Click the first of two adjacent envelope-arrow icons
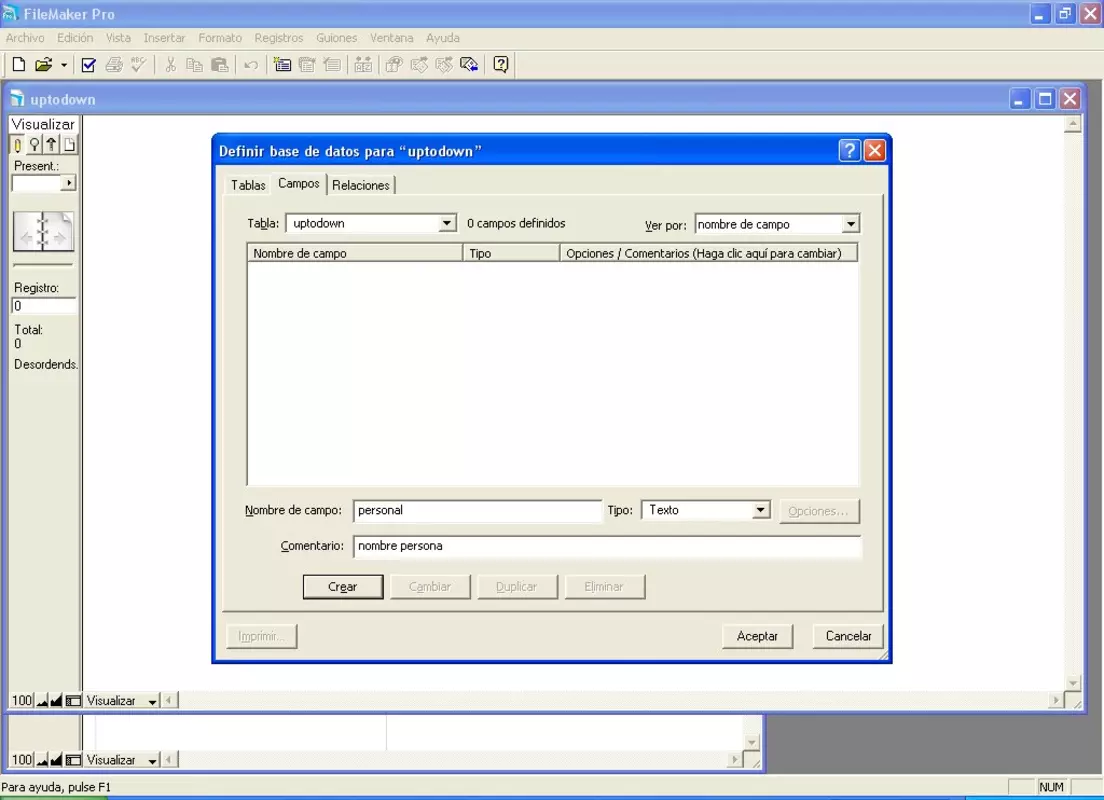Image resolution: width=1104 pixels, height=800 pixels. click(419, 65)
